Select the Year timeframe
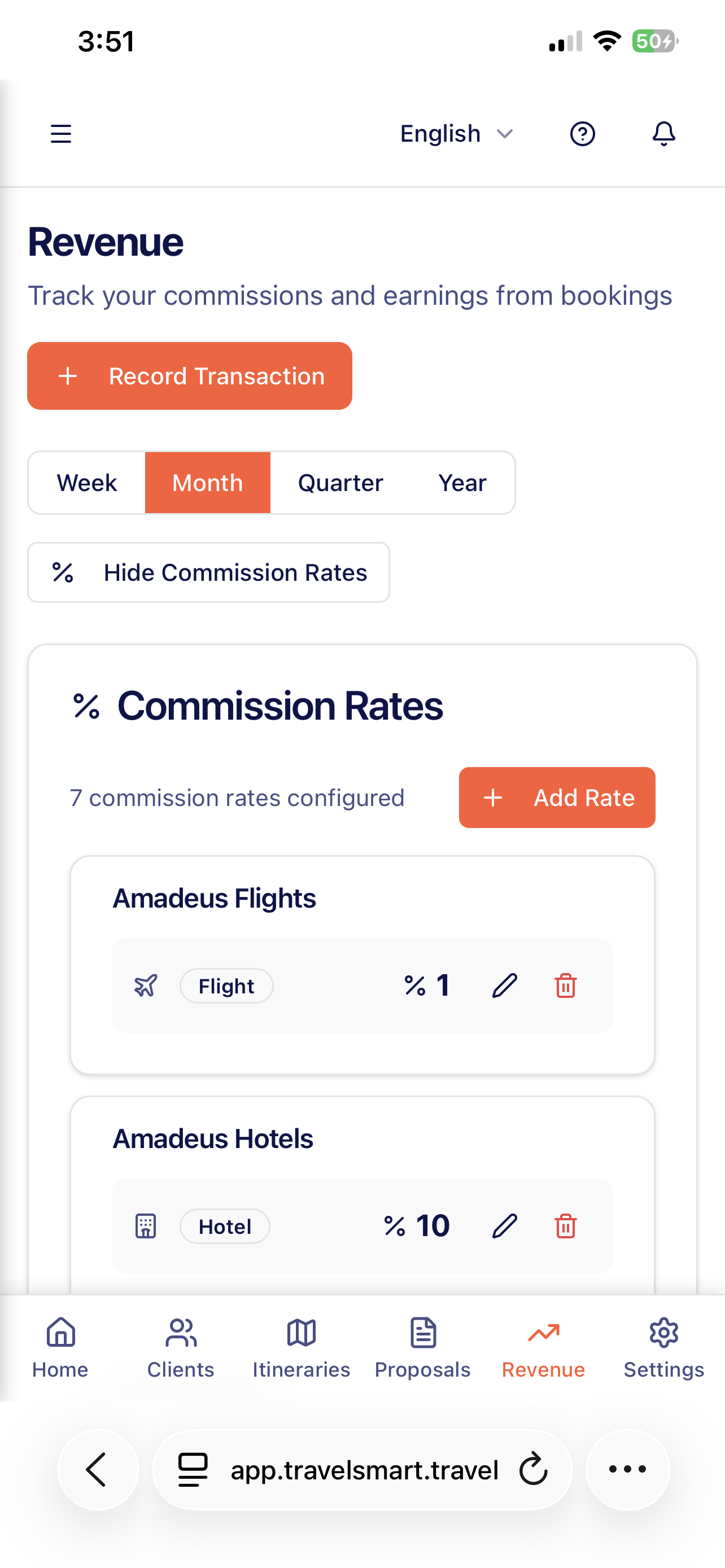 (x=462, y=482)
